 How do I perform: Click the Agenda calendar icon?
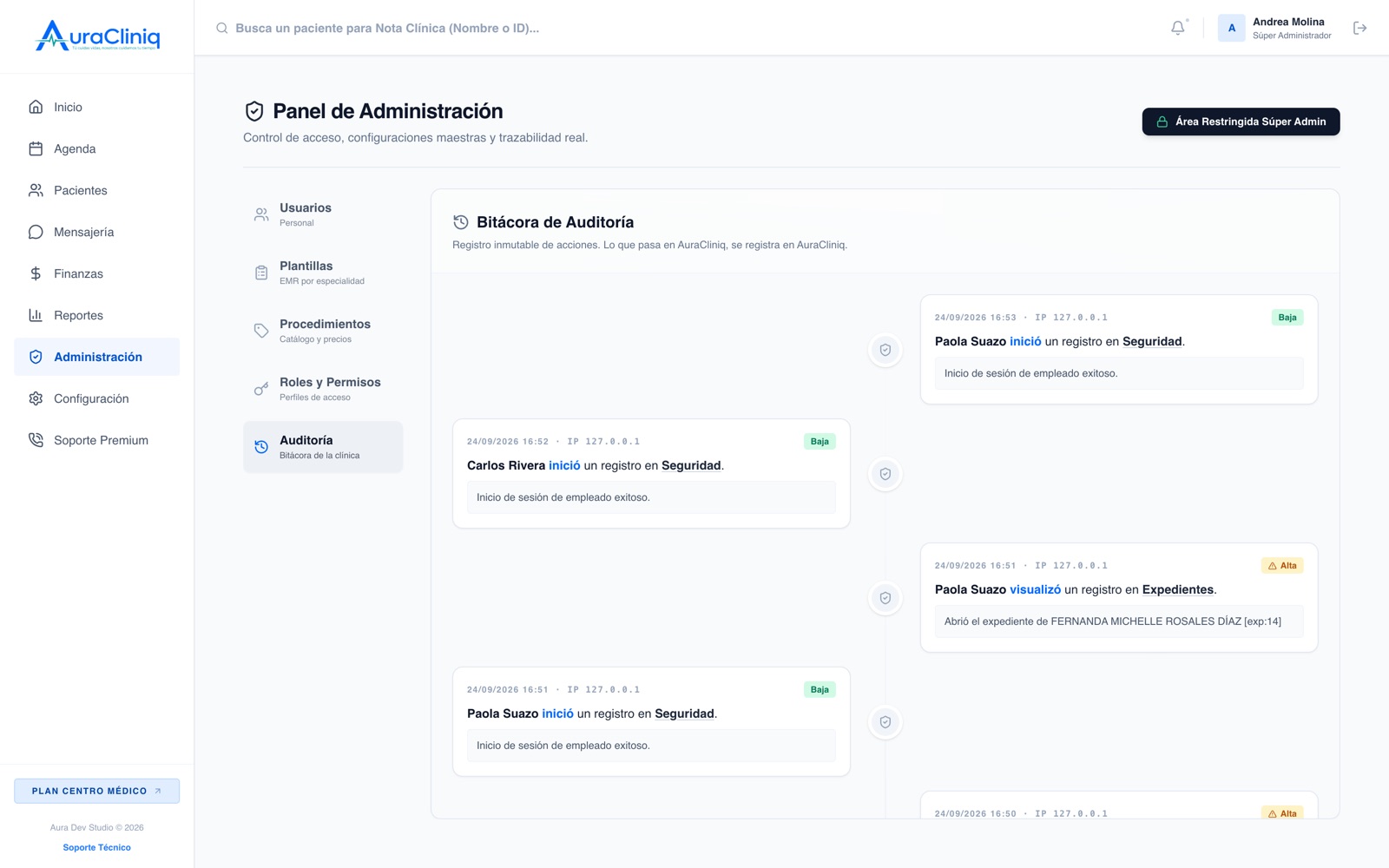[36, 148]
